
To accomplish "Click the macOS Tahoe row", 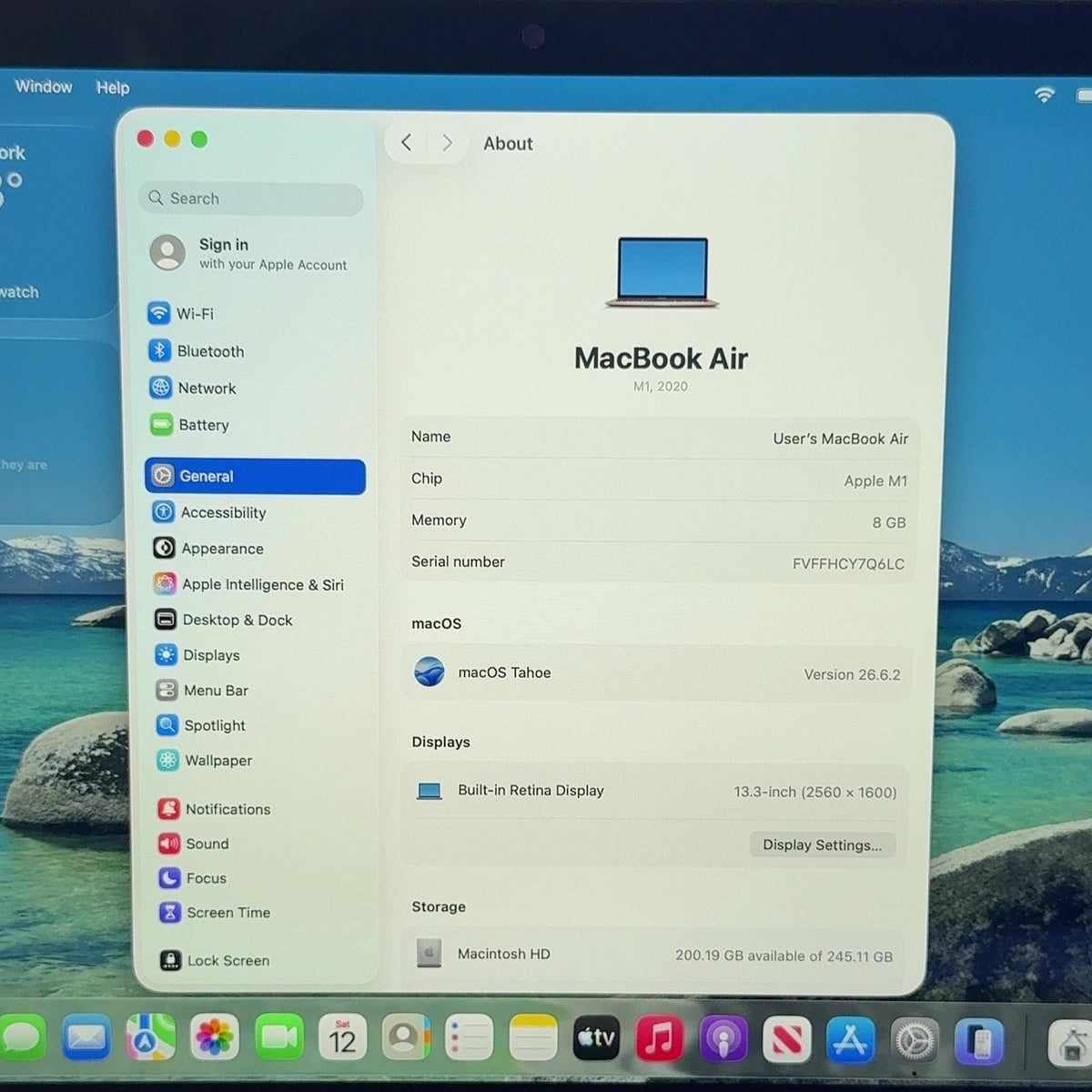I will (x=656, y=673).
